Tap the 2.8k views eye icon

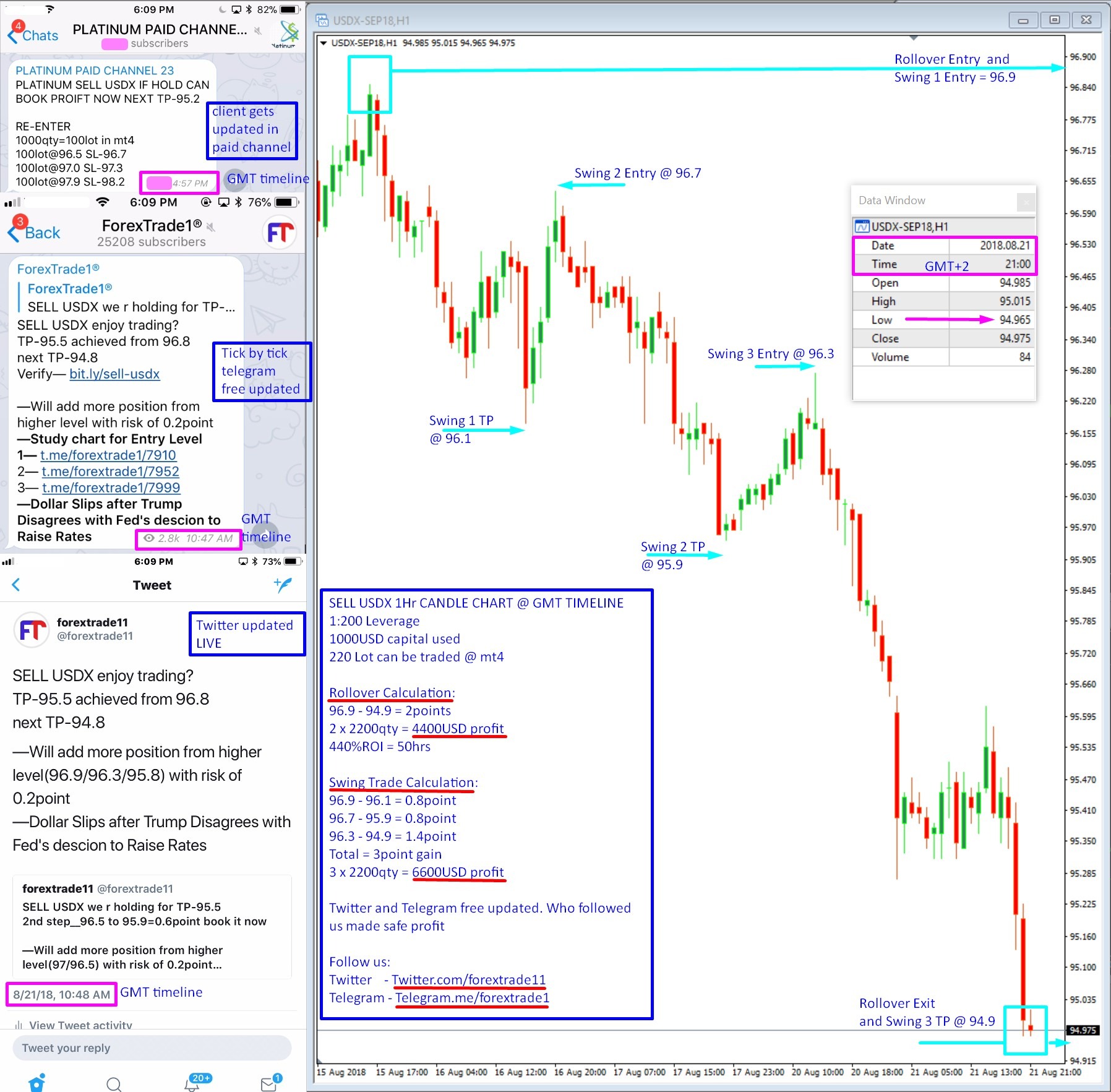(x=148, y=538)
